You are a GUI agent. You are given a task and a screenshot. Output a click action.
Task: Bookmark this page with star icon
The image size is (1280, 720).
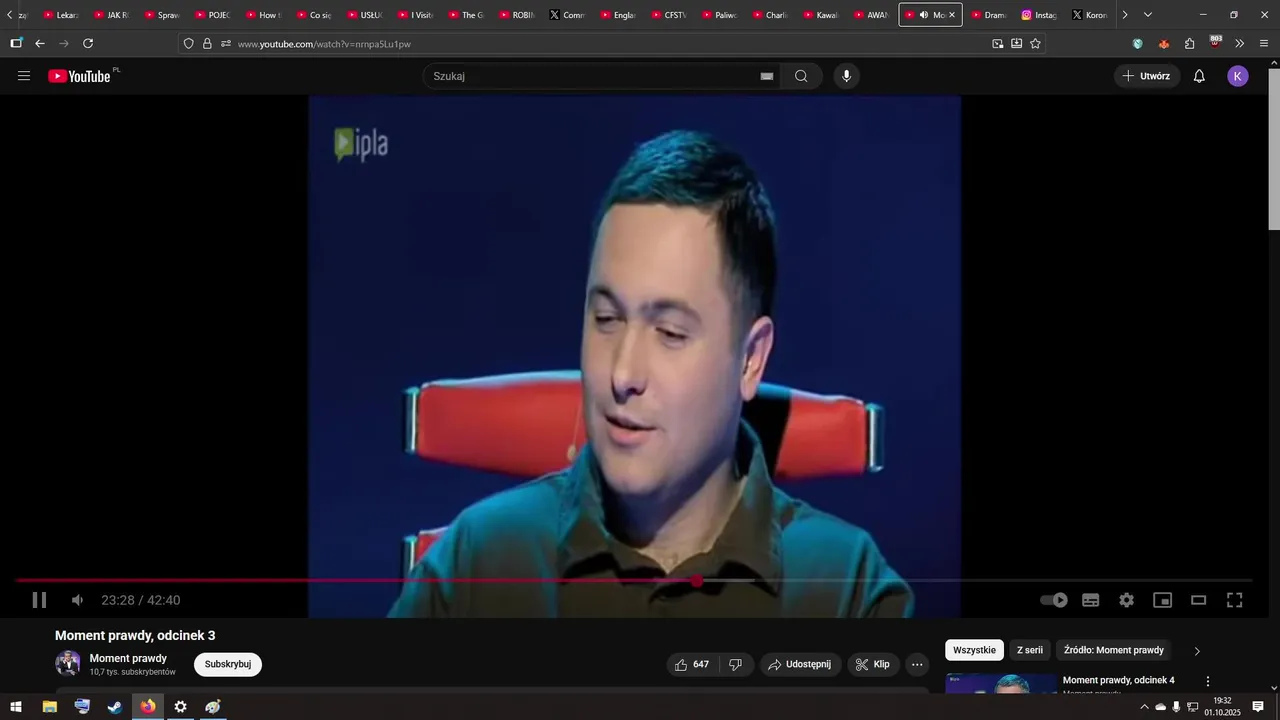point(1035,43)
